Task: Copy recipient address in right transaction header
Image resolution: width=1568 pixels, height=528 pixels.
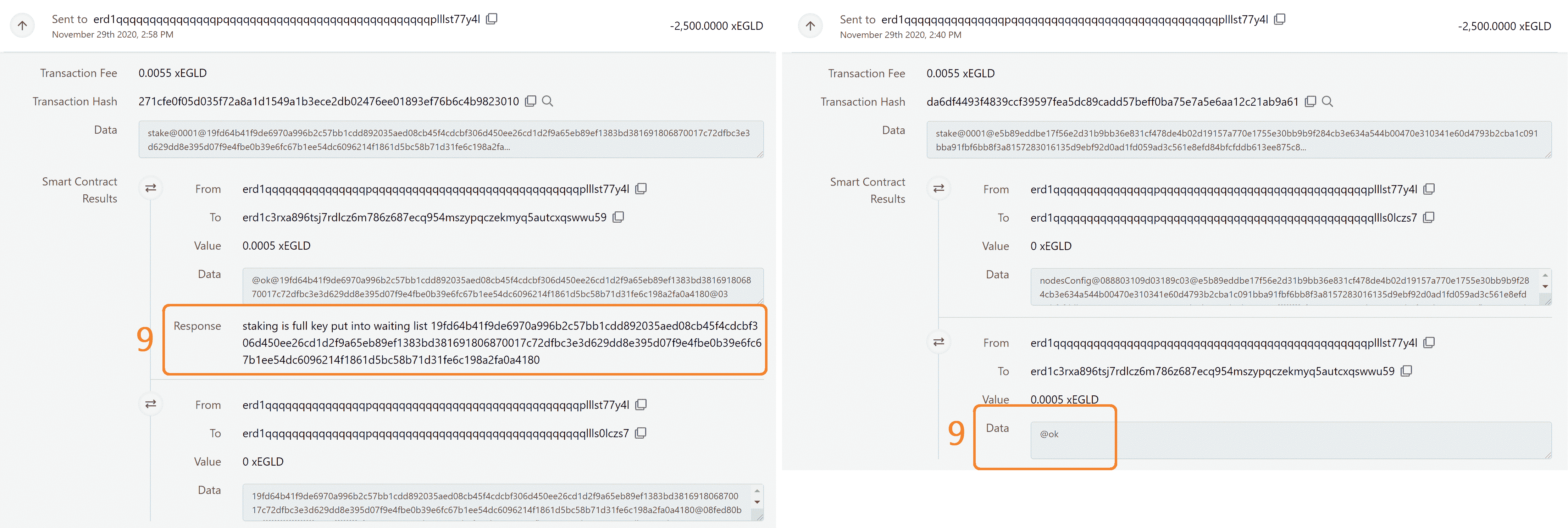Action: coord(1280,19)
